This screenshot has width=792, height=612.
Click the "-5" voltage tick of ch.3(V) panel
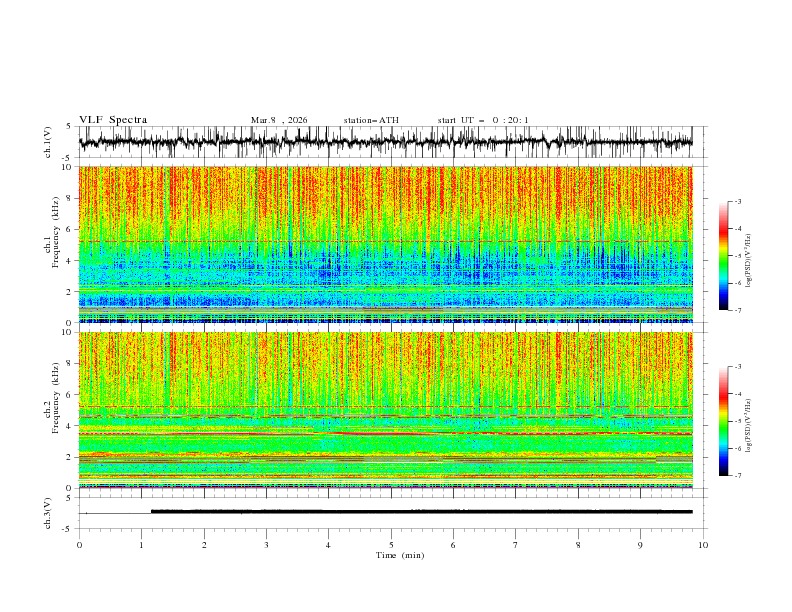click(67, 529)
